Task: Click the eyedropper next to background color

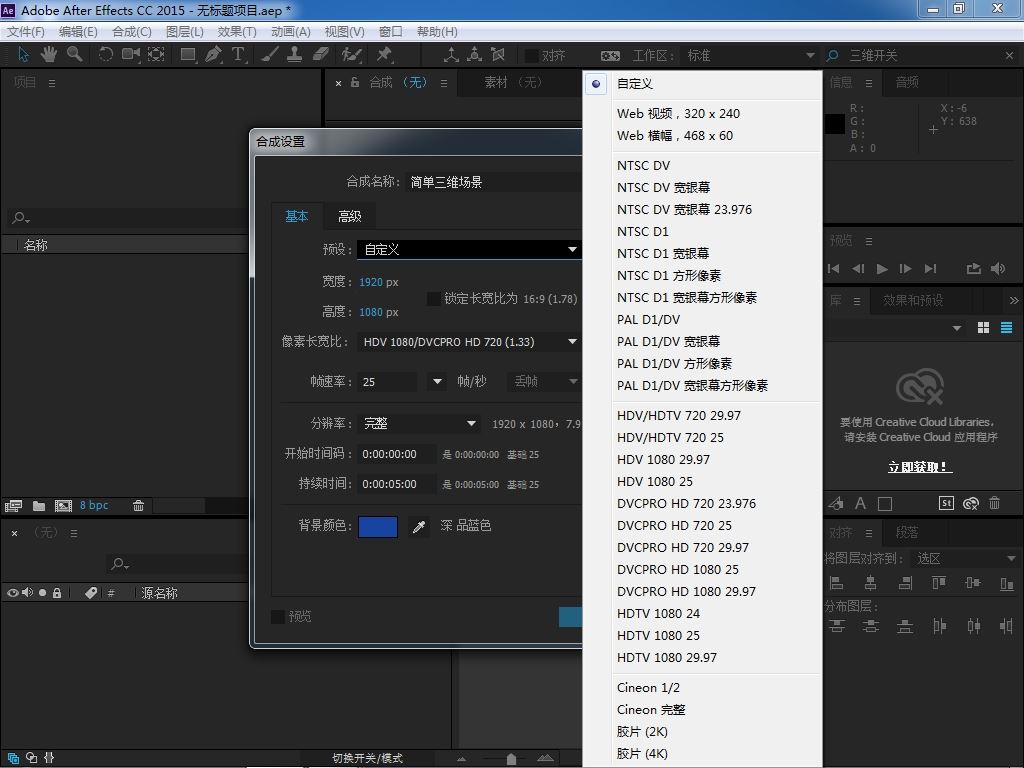Action: click(x=419, y=526)
